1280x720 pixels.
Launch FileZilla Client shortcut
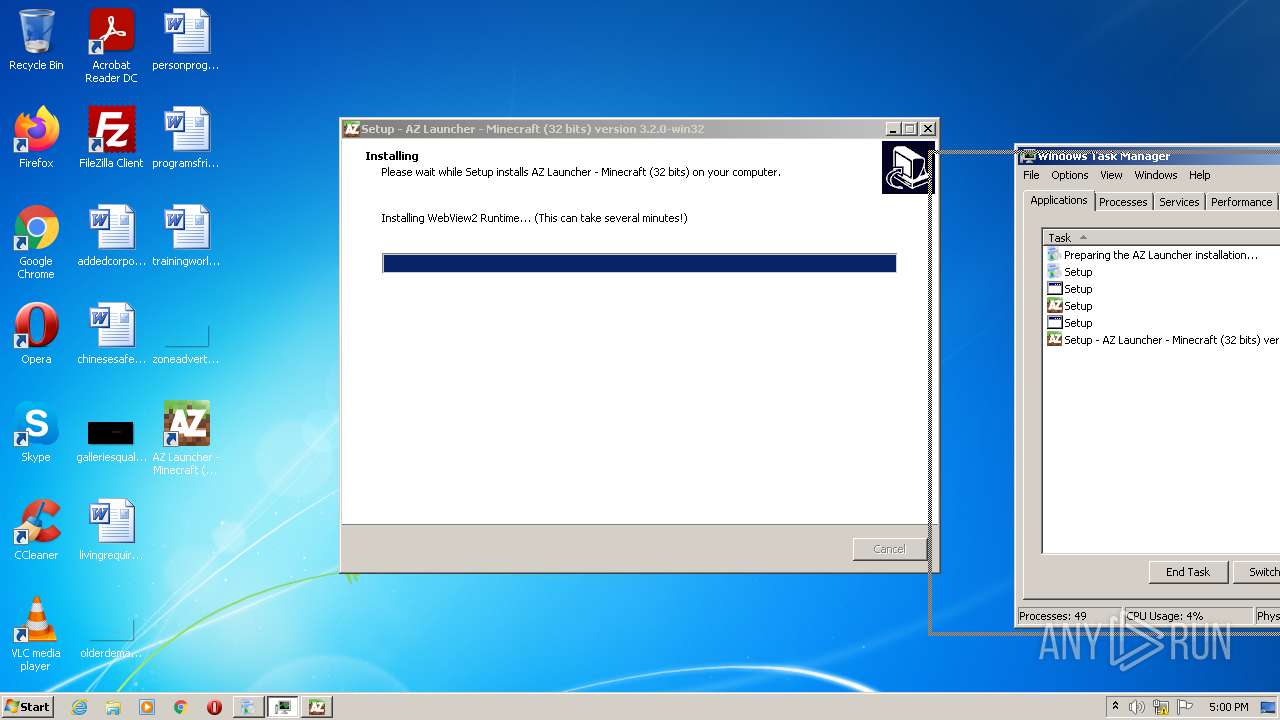111,138
